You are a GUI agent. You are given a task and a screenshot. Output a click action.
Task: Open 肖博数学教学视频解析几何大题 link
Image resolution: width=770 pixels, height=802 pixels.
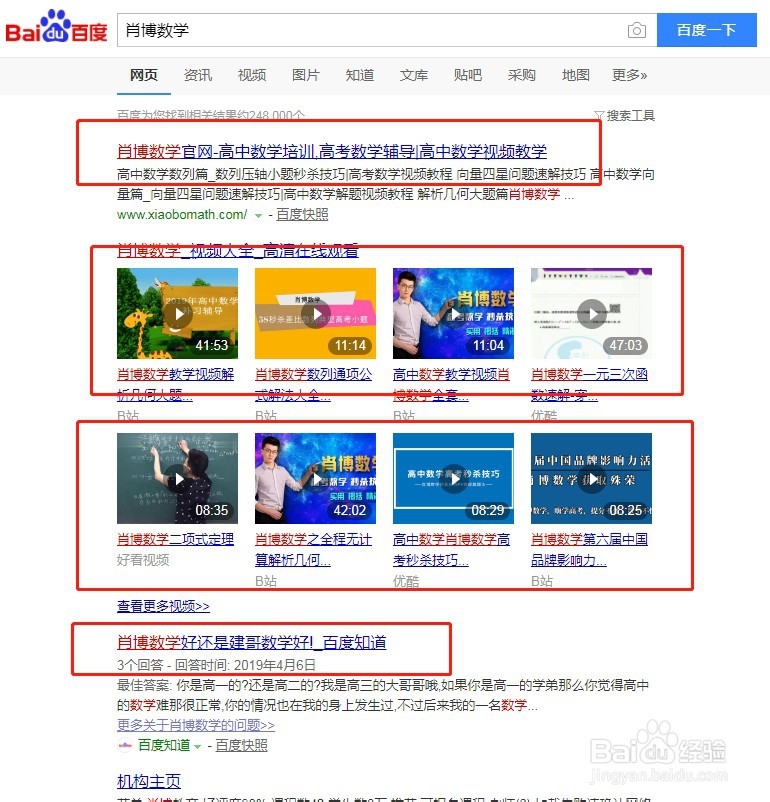click(x=175, y=385)
